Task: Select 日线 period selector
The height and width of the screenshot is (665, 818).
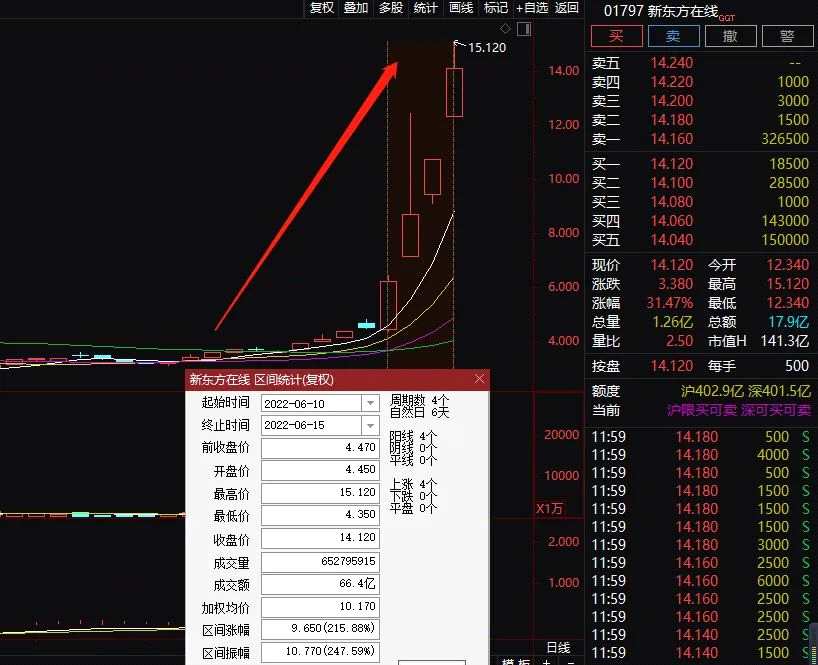Action: [558, 648]
